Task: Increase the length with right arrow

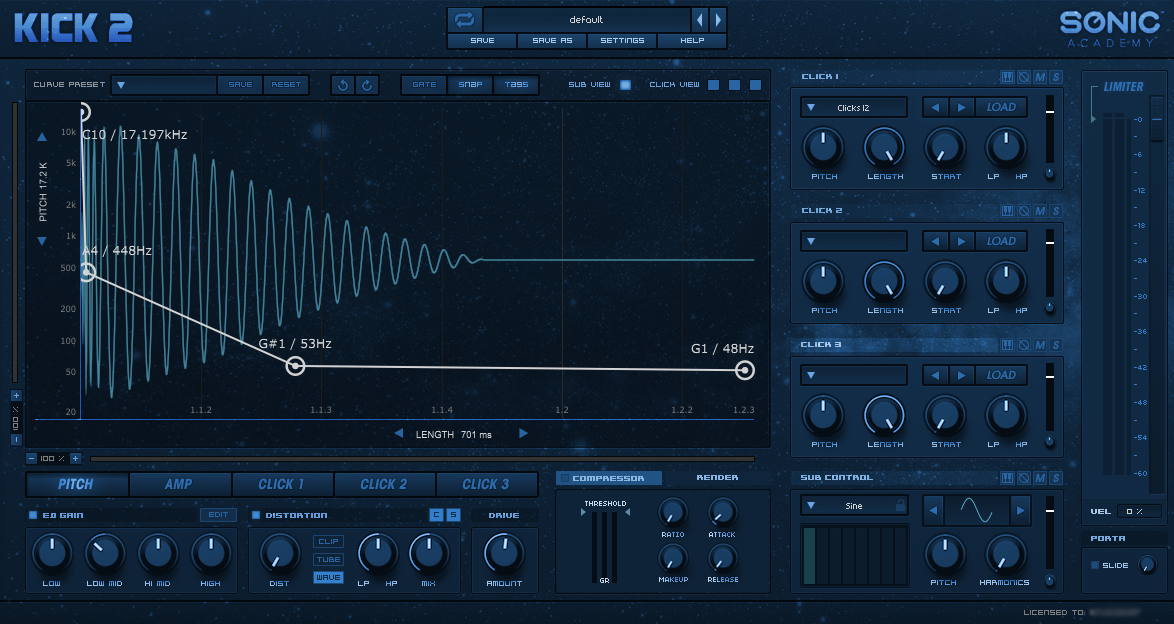Action: (x=523, y=434)
